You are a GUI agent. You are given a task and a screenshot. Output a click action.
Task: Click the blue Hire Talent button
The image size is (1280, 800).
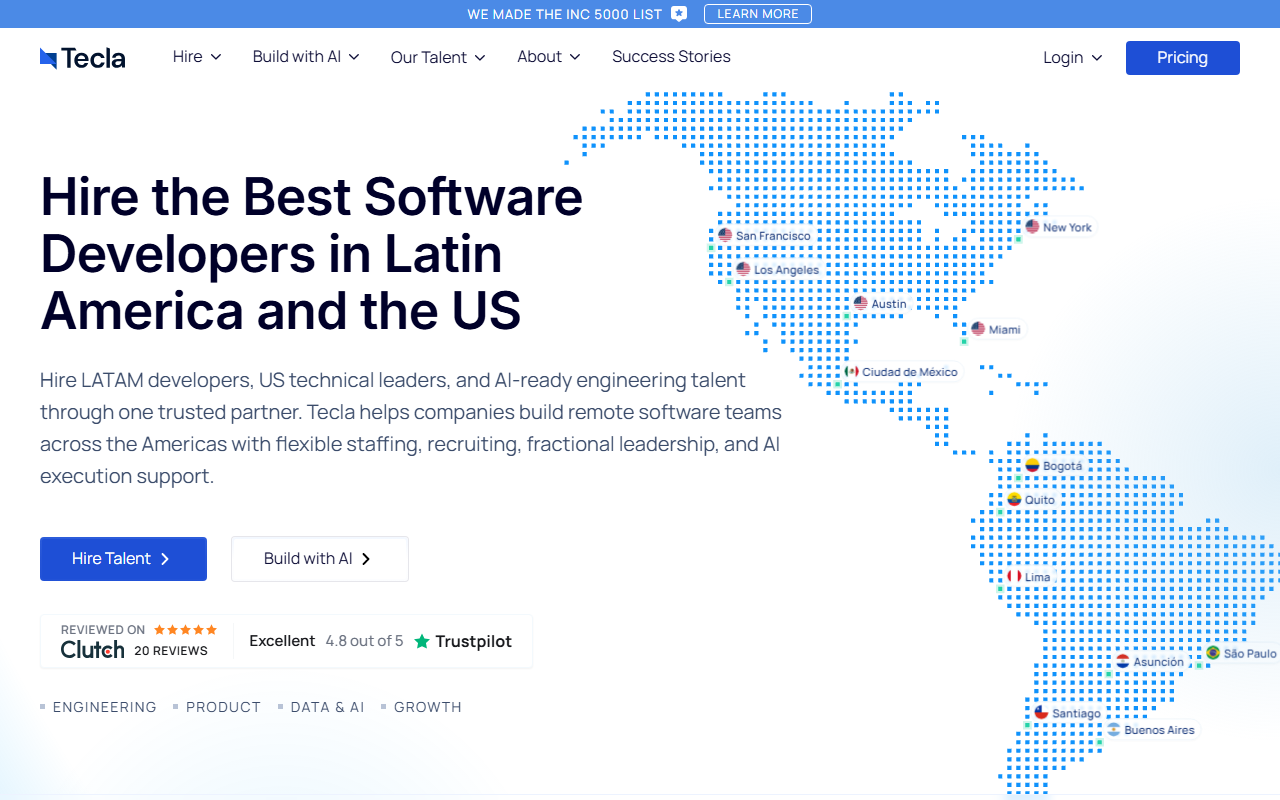click(x=123, y=559)
